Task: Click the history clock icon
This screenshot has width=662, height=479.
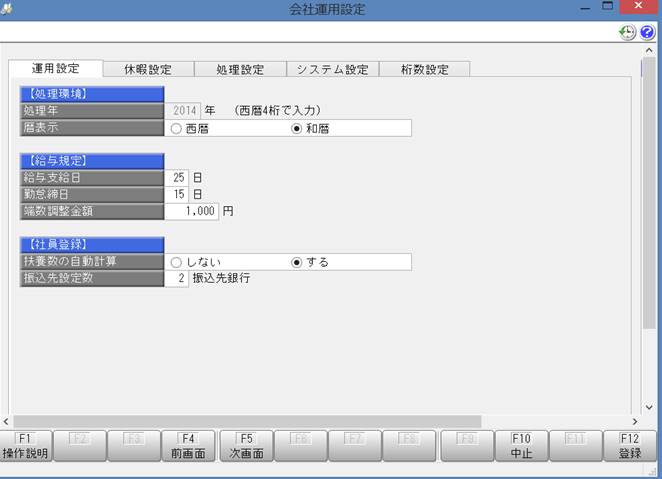Action: 627,32
